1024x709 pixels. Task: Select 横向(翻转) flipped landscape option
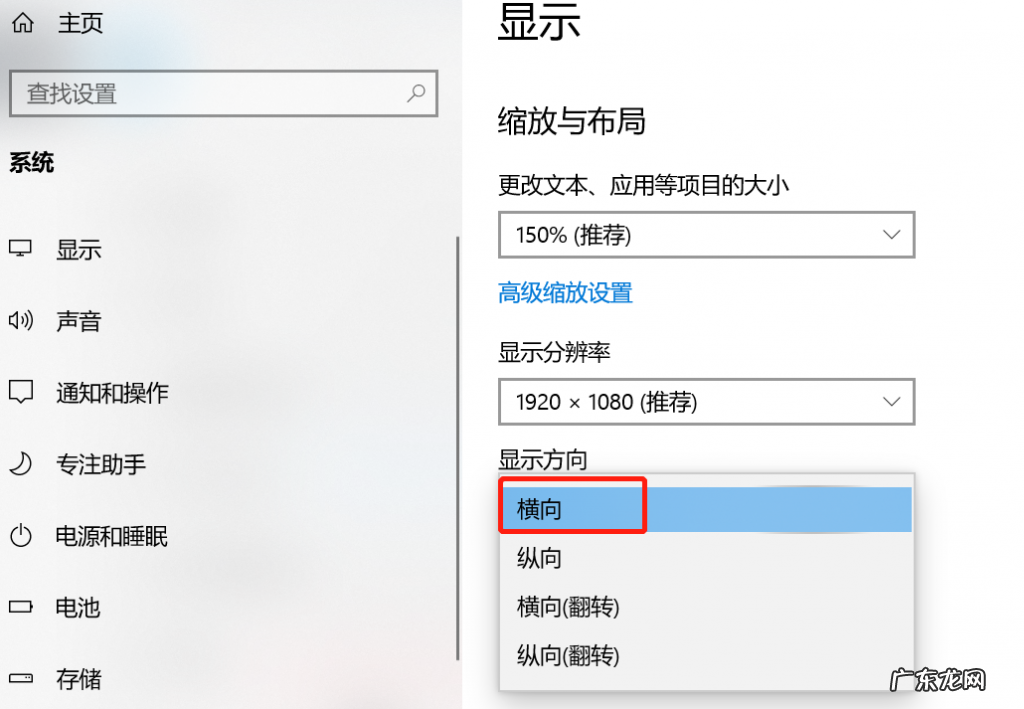[568, 607]
